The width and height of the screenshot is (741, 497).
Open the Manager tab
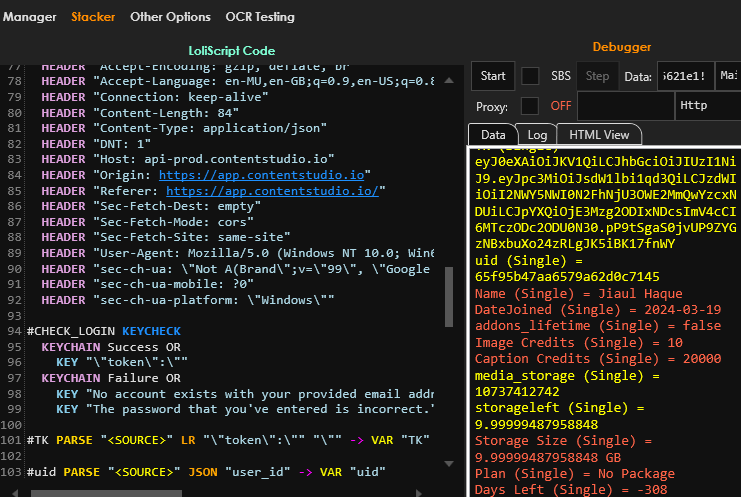(x=28, y=17)
